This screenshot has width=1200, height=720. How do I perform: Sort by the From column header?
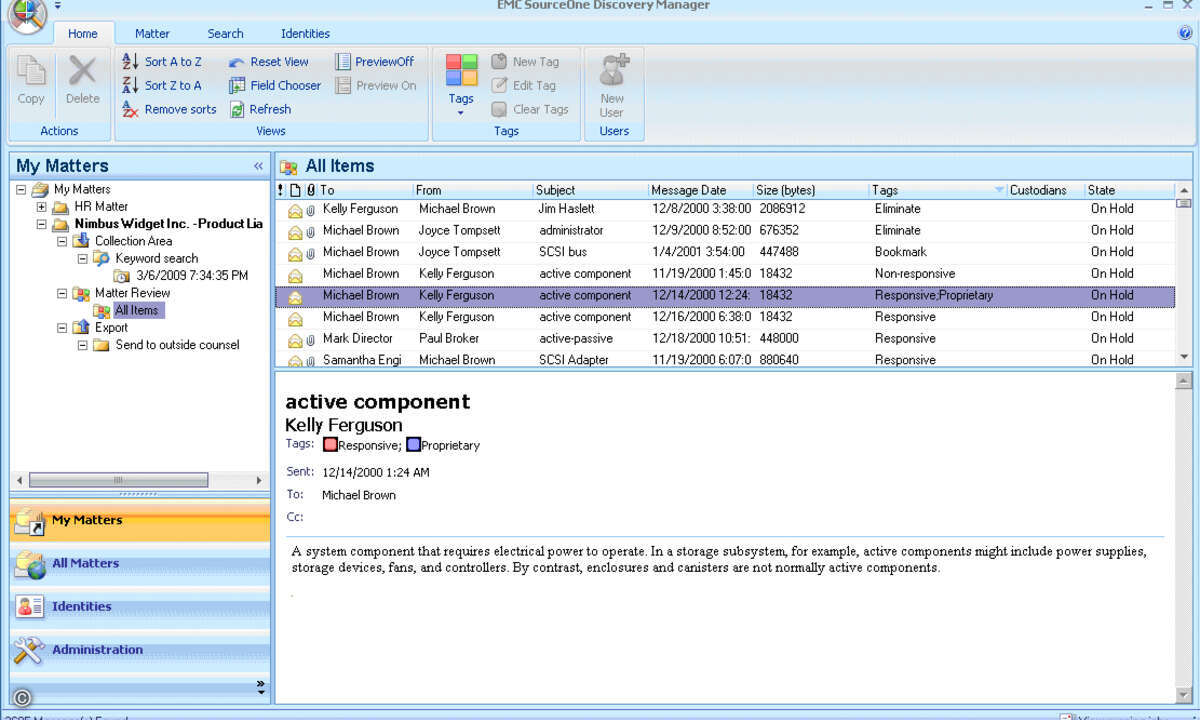pos(473,190)
